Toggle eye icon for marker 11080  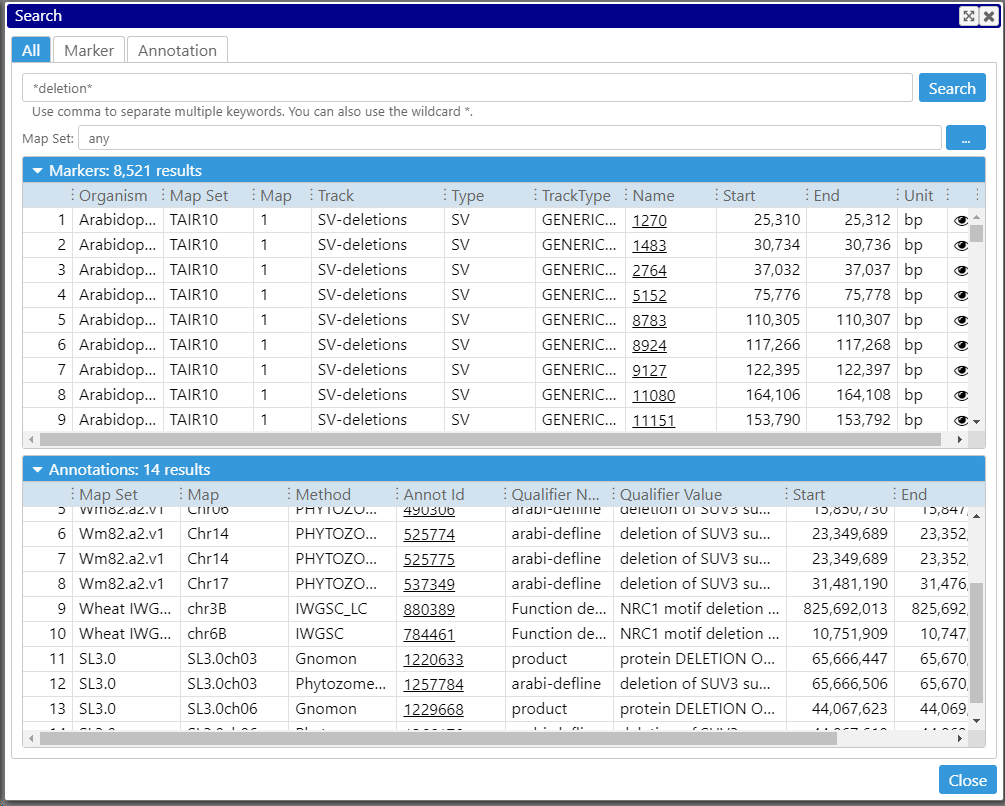click(961, 395)
